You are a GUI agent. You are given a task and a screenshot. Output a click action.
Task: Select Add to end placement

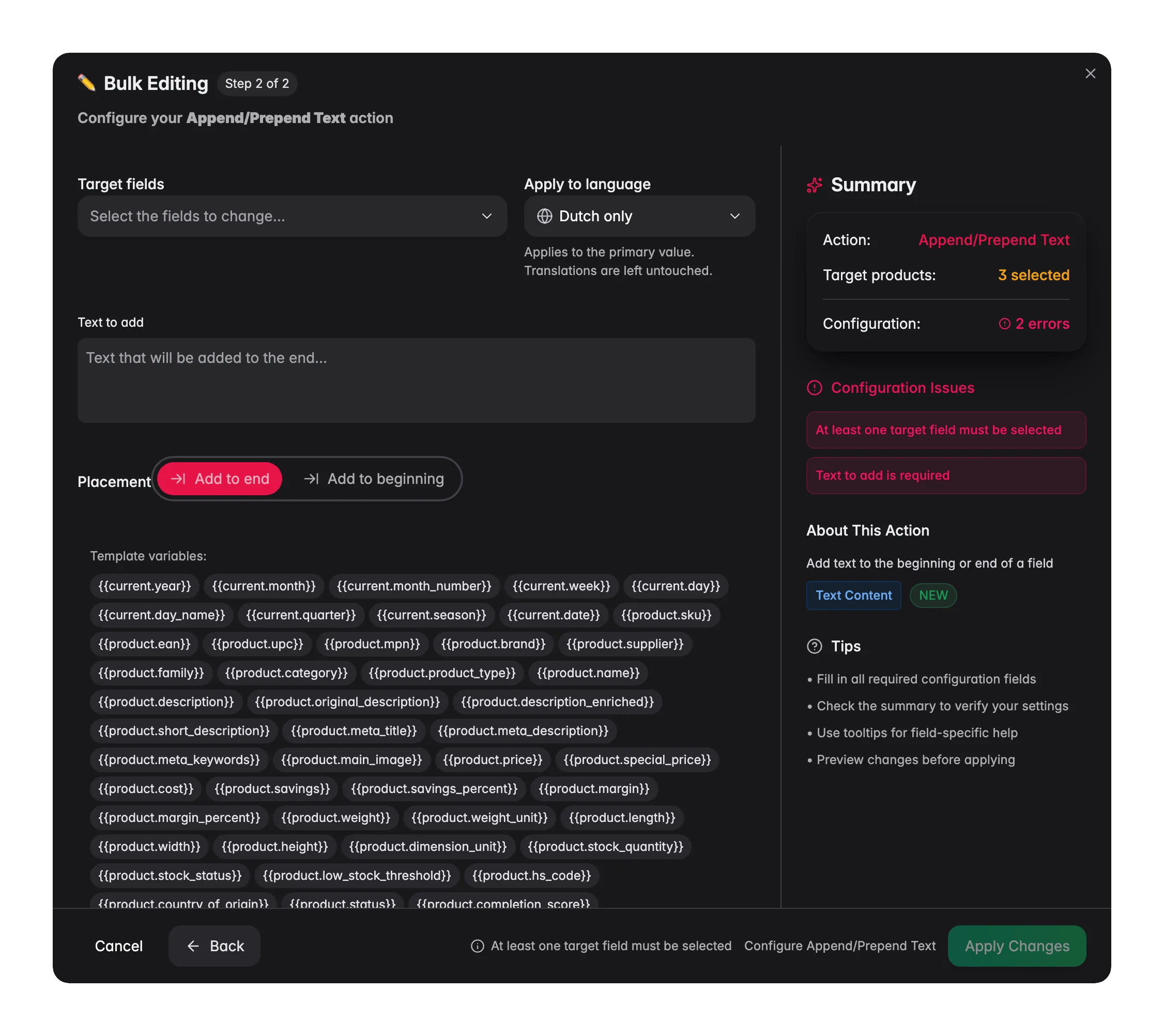pyautogui.click(x=220, y=478)
